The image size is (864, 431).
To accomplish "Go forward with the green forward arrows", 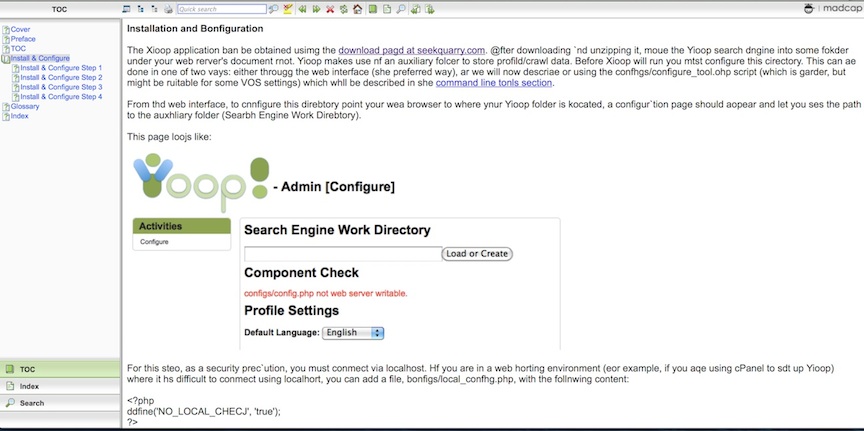I will point(316,9).
